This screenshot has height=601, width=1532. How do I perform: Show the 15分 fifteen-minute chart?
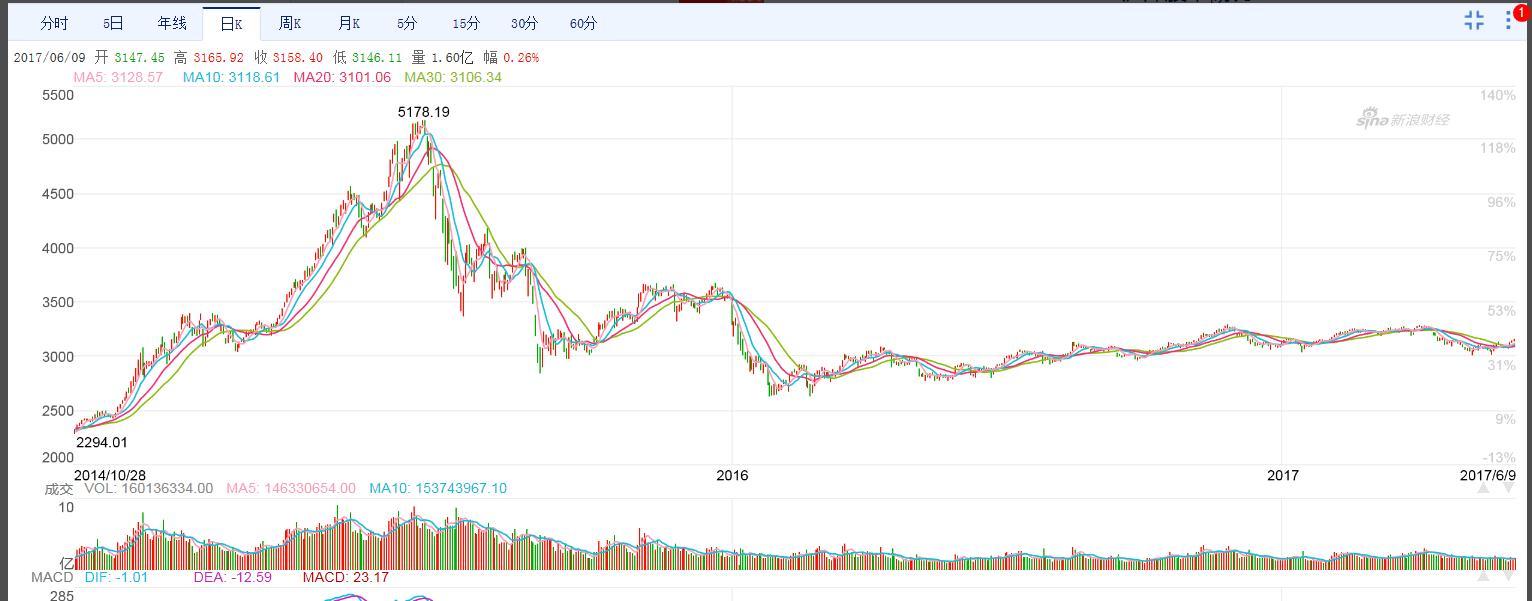click(x=465, y=23)
